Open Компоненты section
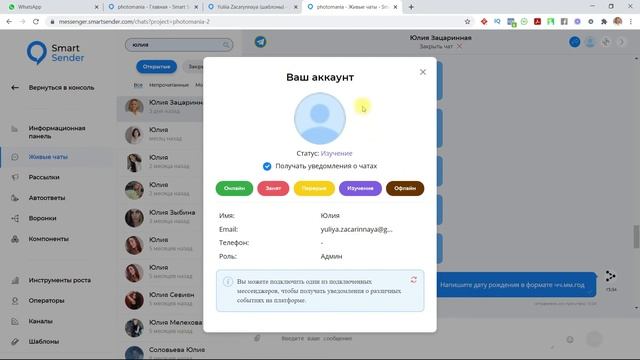This screenshot has height=360, width=640. pyautogui.click(x=49, y=239)
